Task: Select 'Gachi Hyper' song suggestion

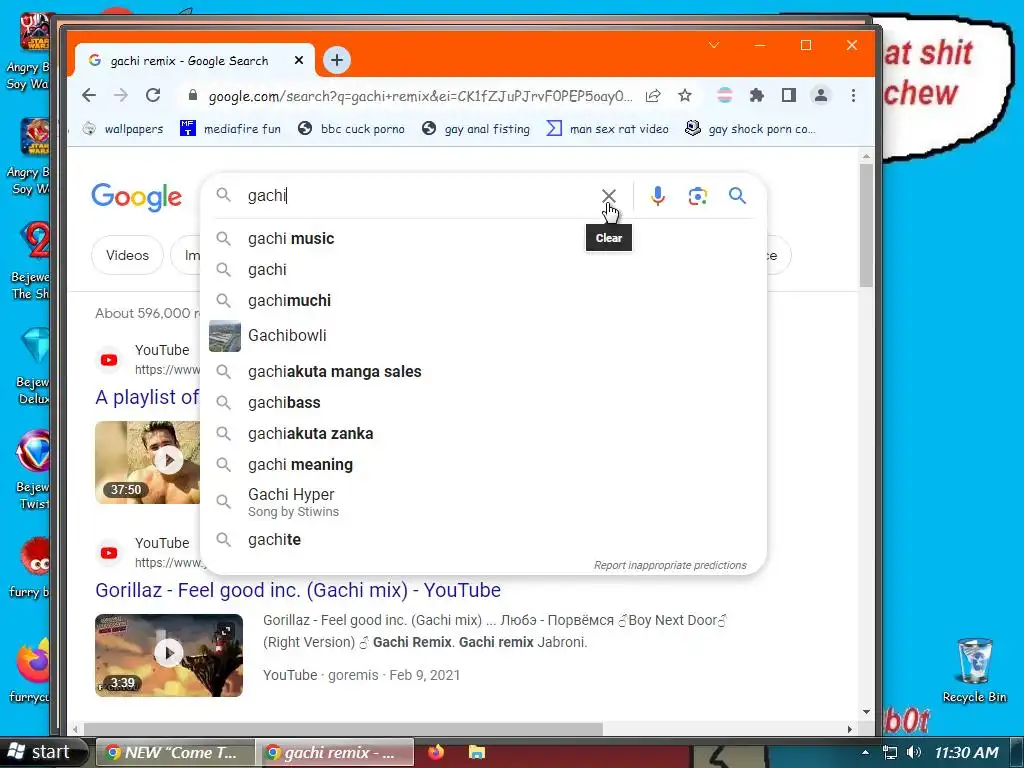Action: 483,502
